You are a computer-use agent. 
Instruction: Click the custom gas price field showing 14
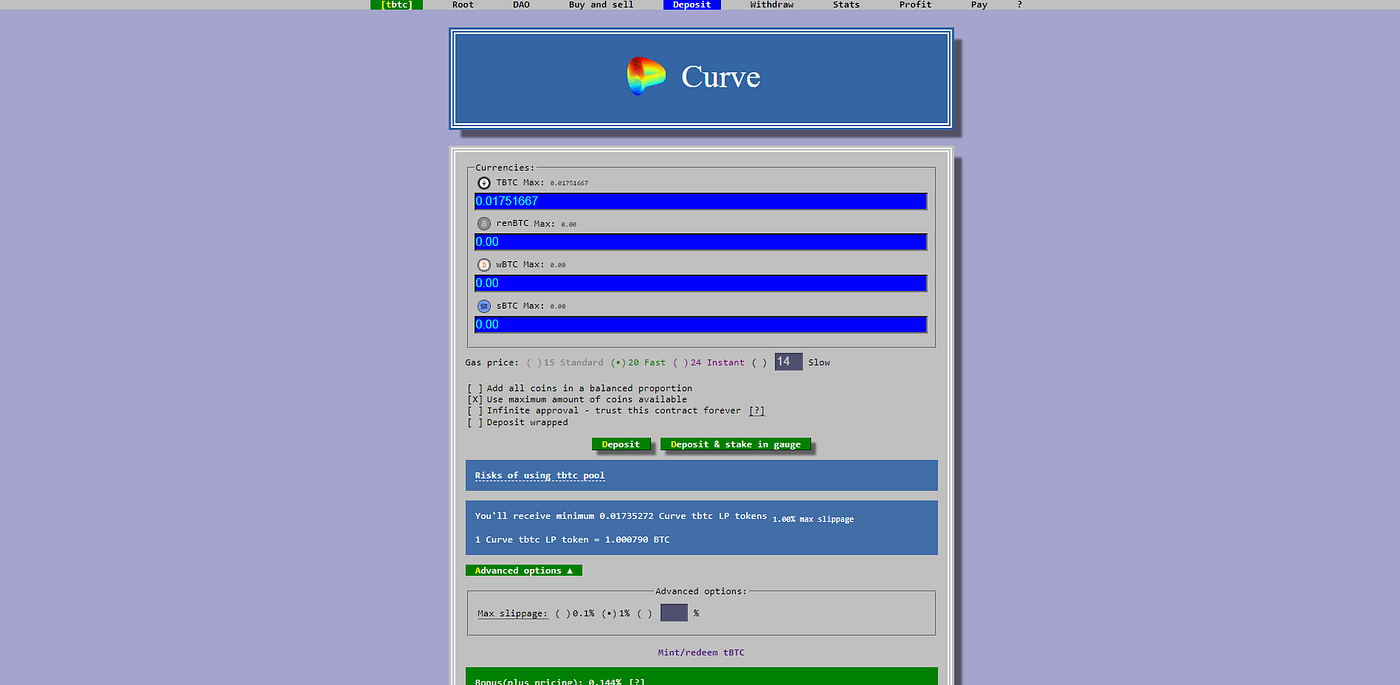coord(788,362)
